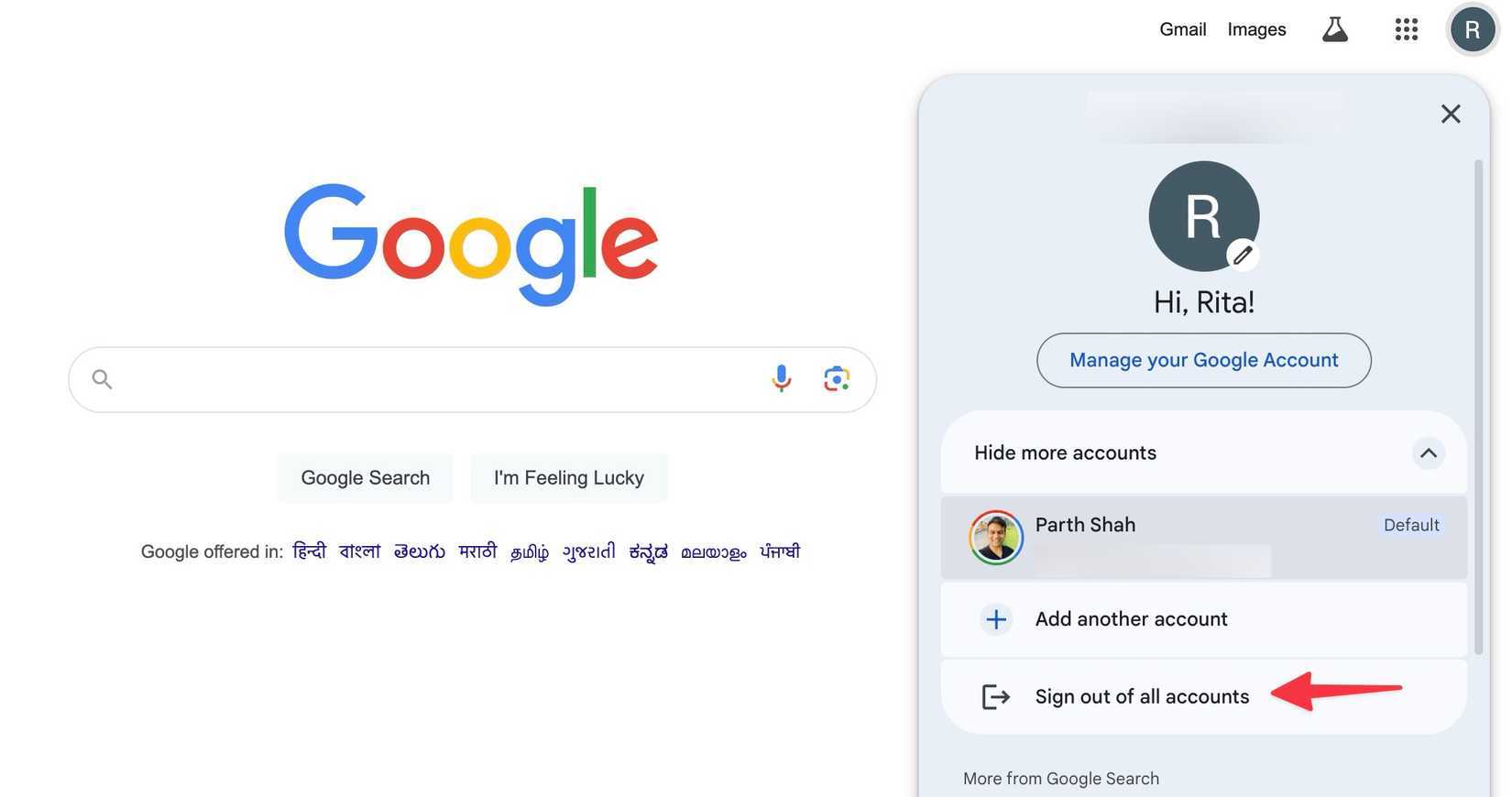Click the Google Search button
This screenshot has width=1512, height=797.
pos(365,478)
